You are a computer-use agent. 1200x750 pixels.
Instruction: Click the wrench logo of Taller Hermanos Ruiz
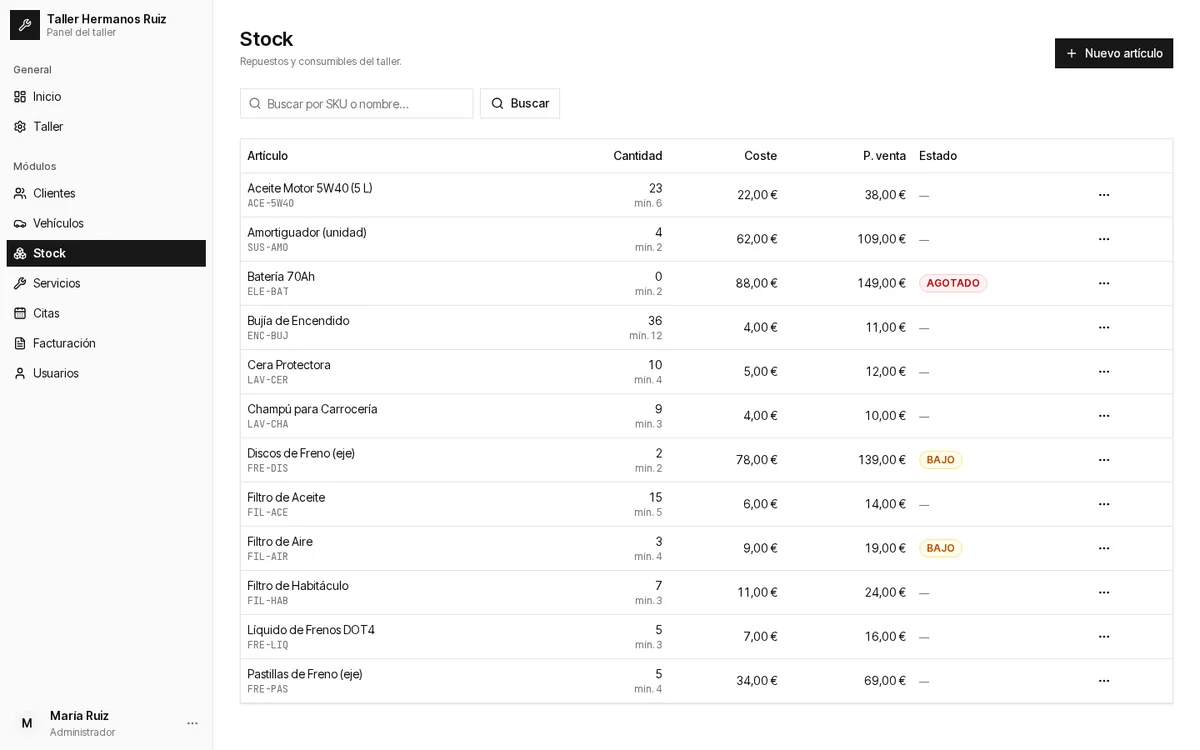coord(25,25)
